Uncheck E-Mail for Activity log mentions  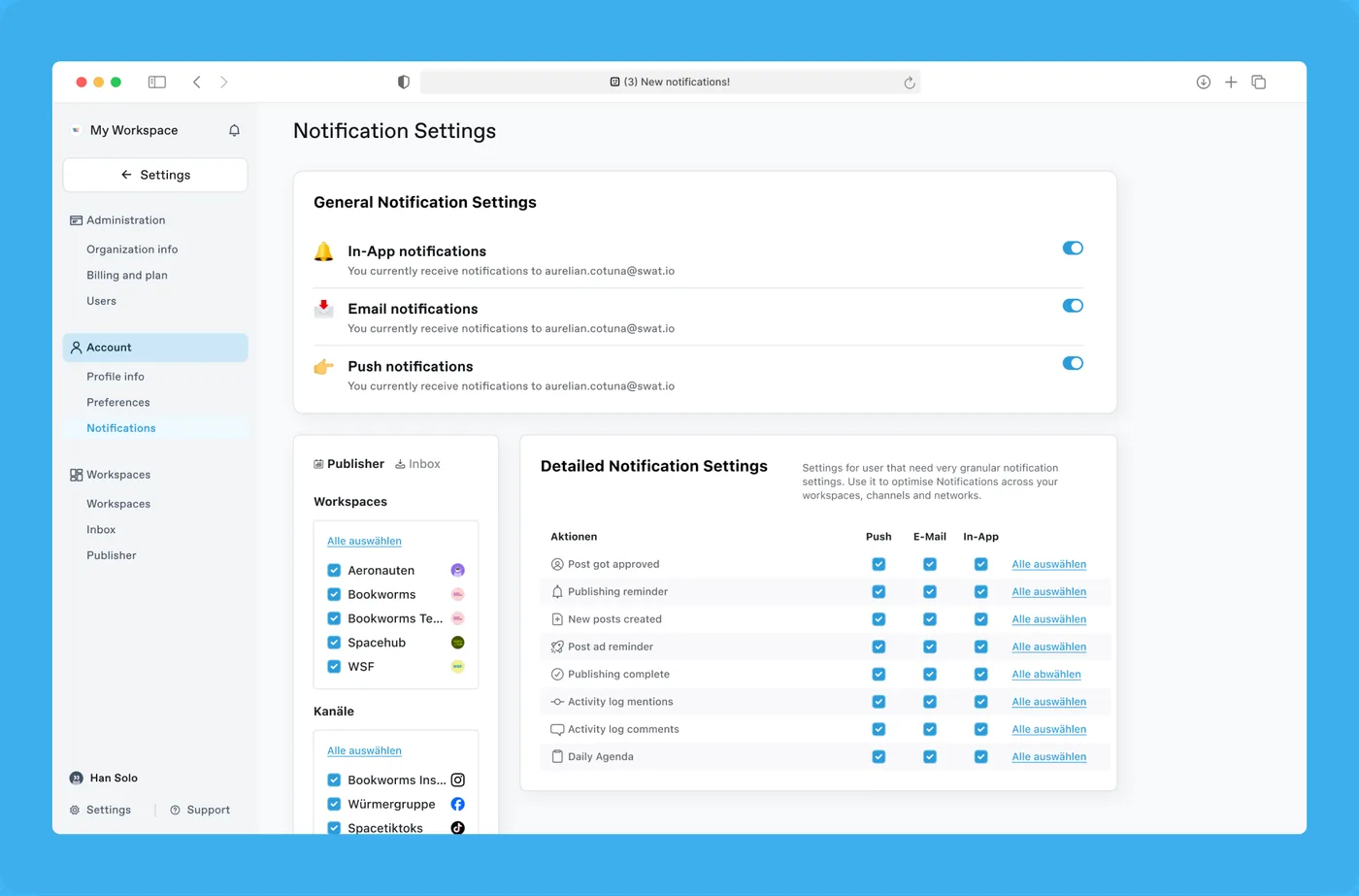tap(930, 702)
